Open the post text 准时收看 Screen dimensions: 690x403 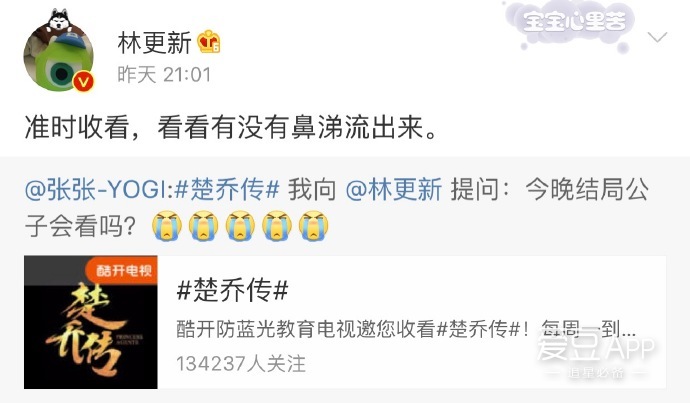77,128
